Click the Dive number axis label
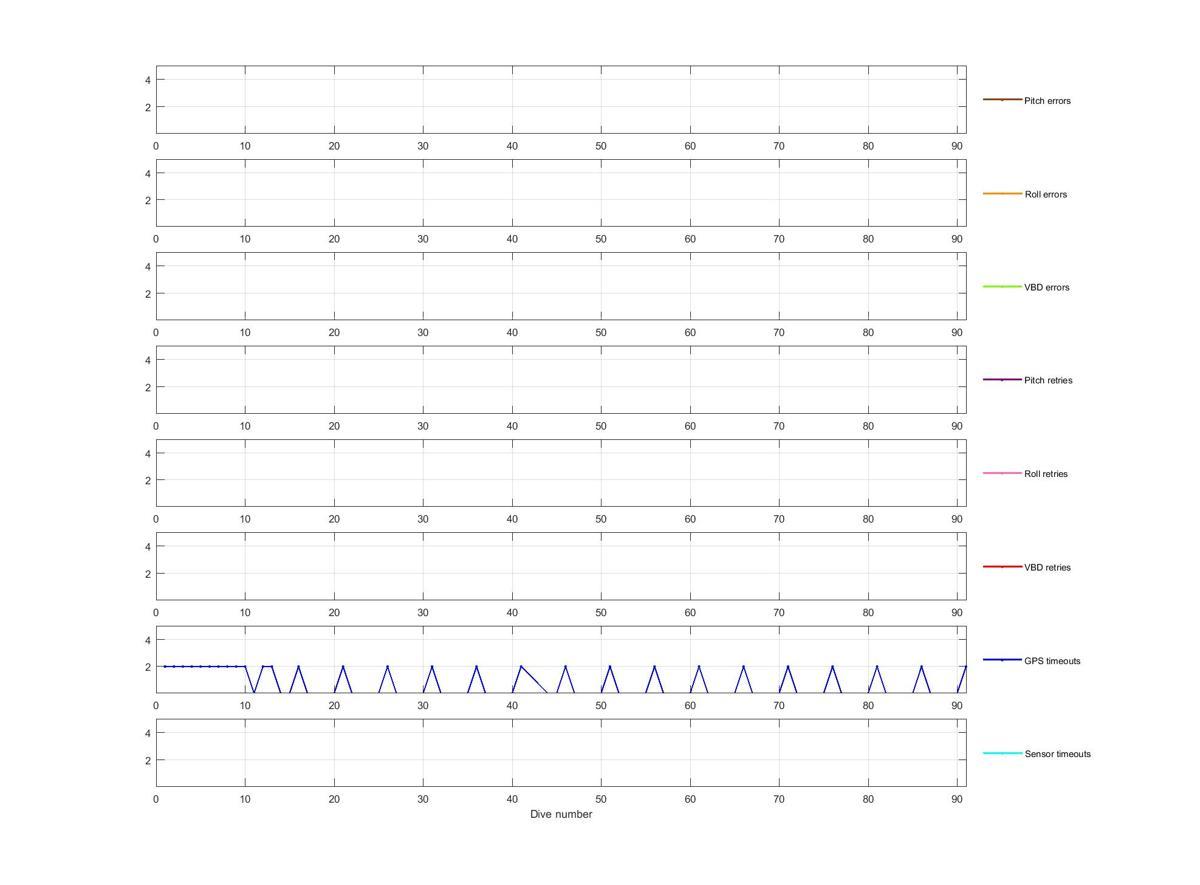 tap(561, 814)
